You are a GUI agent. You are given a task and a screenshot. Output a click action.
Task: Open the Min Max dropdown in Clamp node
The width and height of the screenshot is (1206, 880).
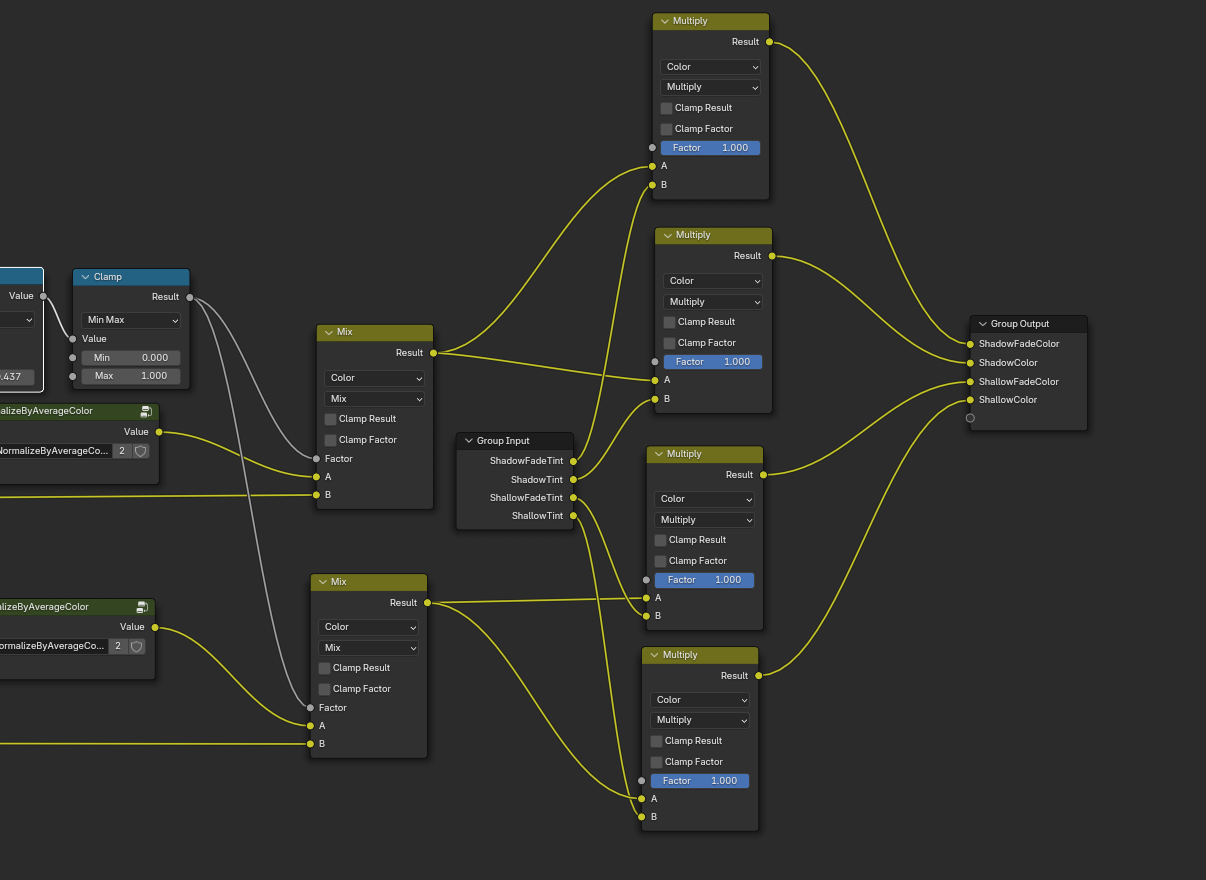coord(131,320)
